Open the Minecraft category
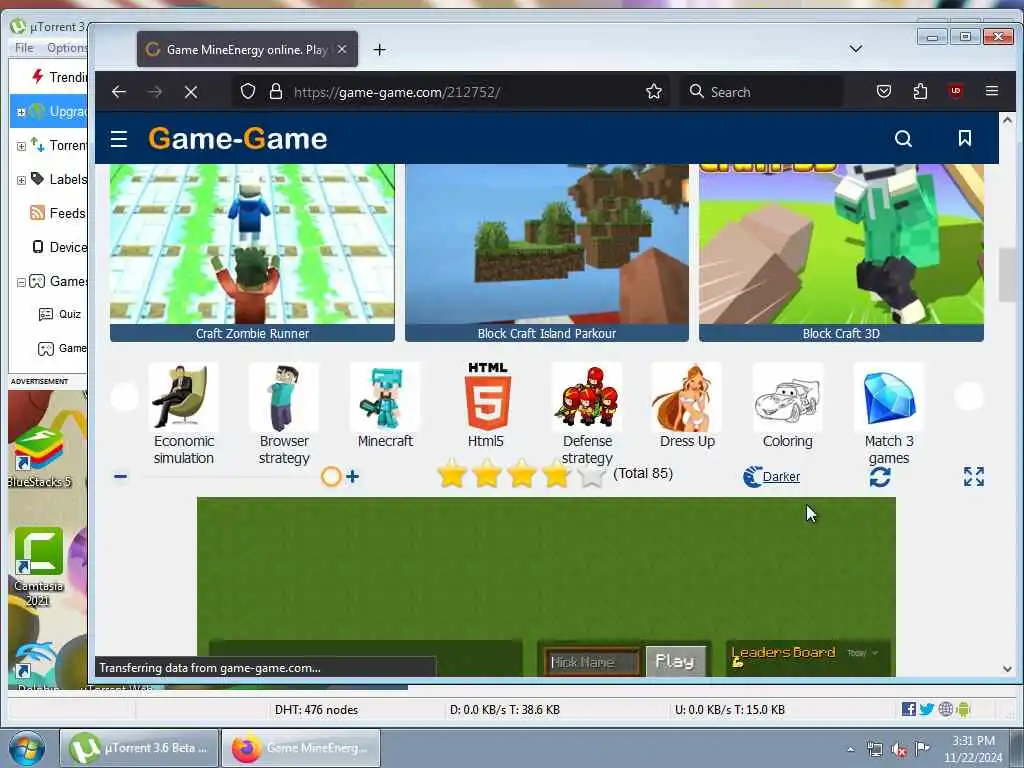Viewport: 1024px width, 768px height. pyautogui.click(x=385, y=406)
